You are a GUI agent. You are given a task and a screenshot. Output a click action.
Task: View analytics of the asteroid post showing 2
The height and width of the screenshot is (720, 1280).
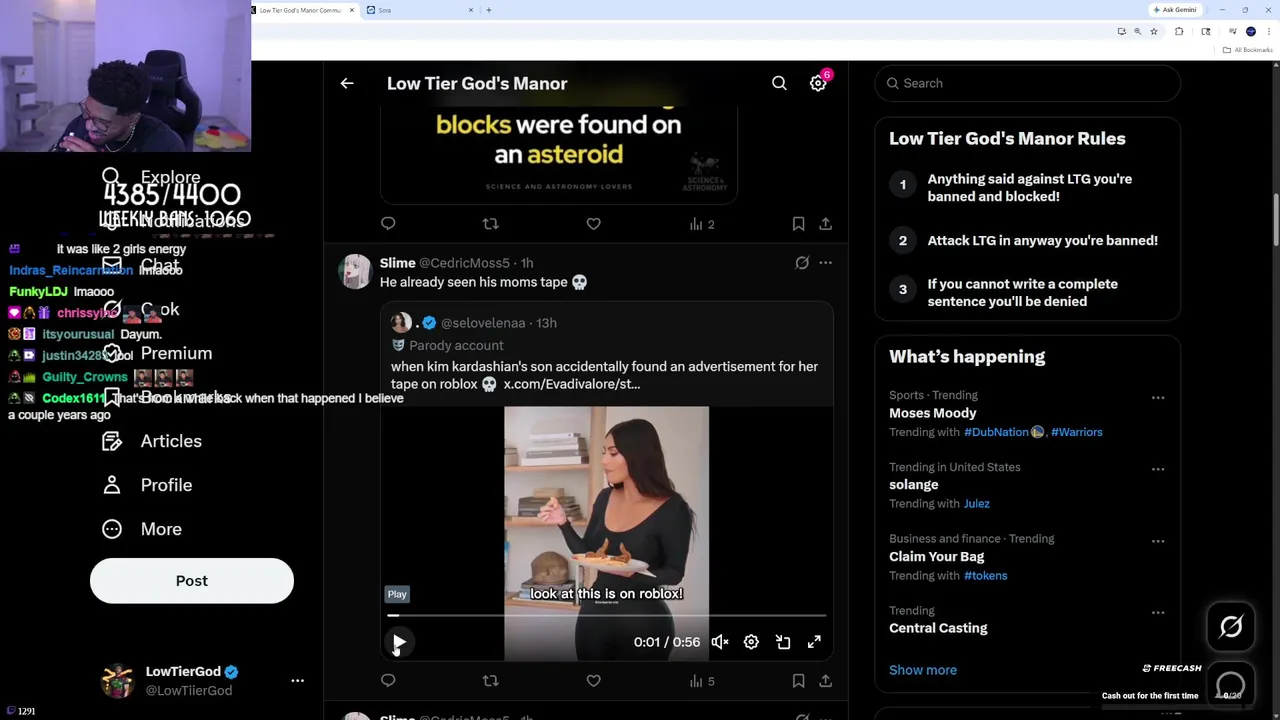702,224
